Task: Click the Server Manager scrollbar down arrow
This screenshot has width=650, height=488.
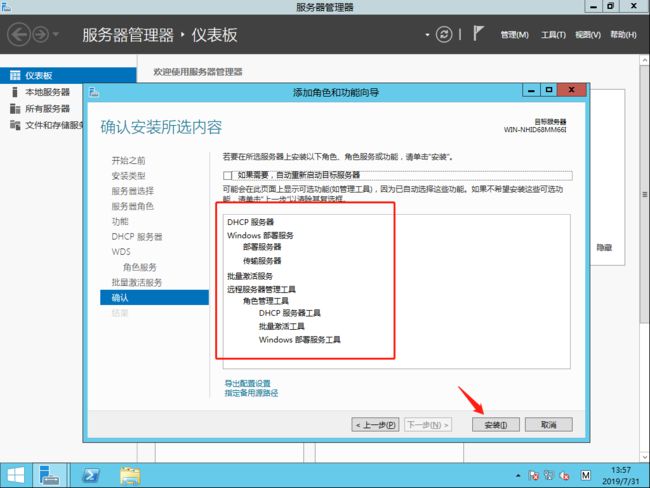Action: click(645, 457)
